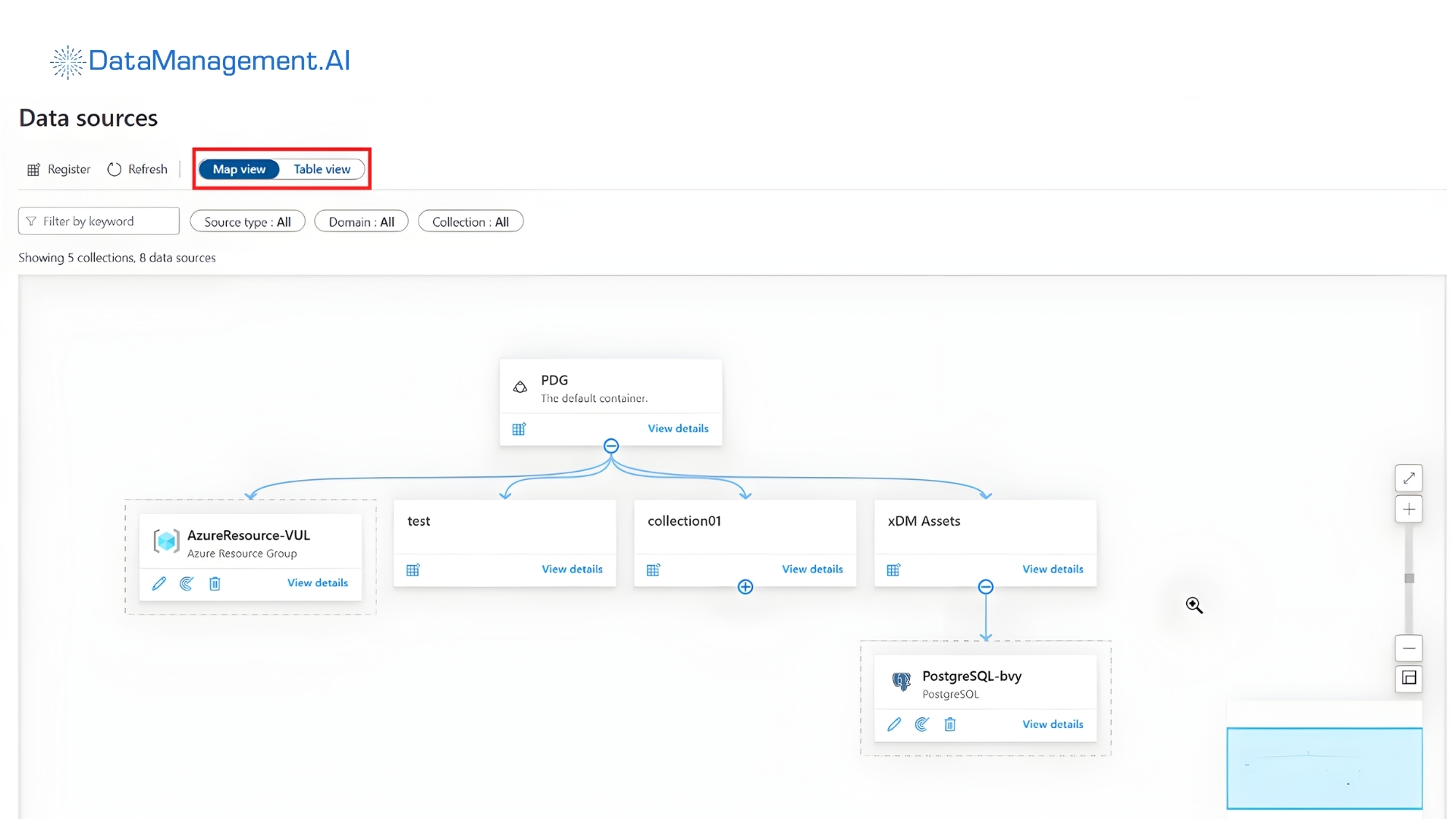Register a new data source
This screenshot has height=819, width=1456.
tap(58, 168)
